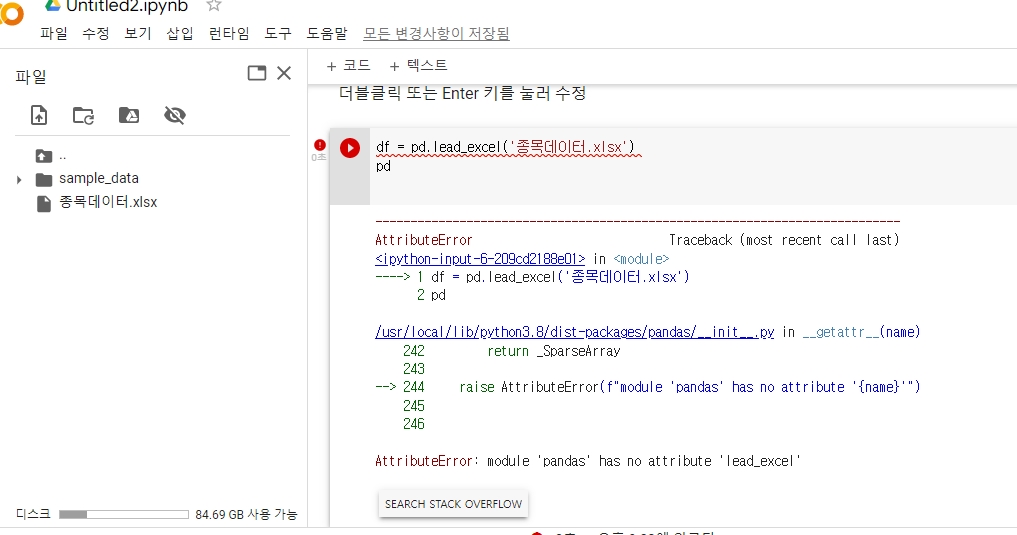The width and height of the screenshot is (1017, 535).
Task: Open the 수정 menu
Action: [96, 33]
